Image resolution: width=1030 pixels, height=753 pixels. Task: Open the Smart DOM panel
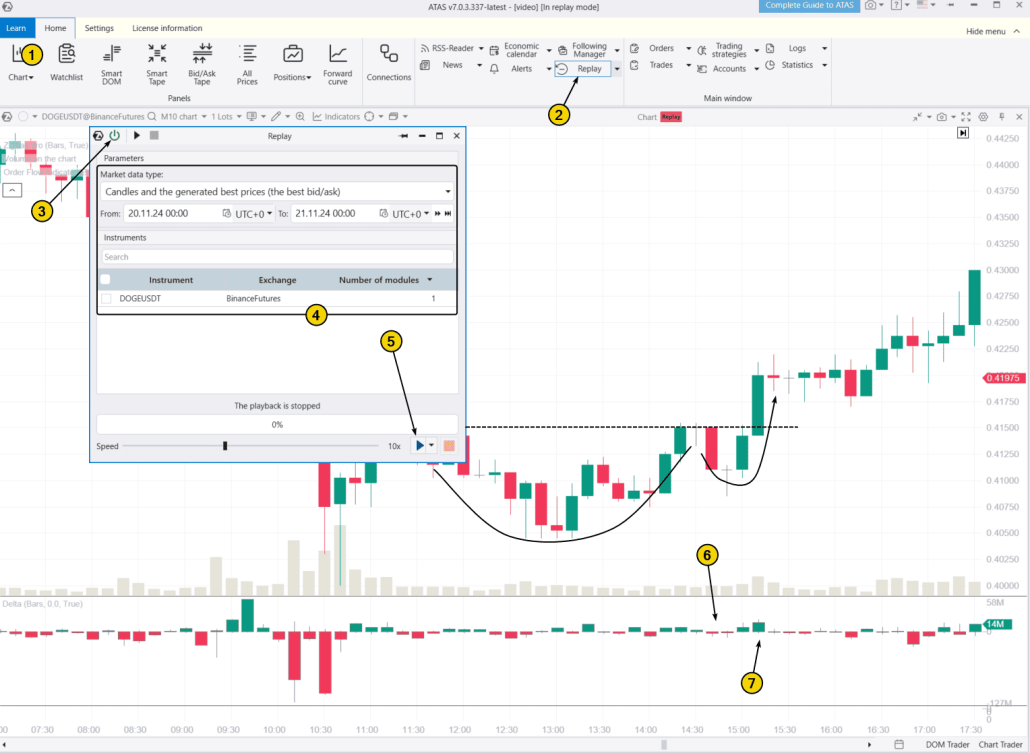point(111,61)
